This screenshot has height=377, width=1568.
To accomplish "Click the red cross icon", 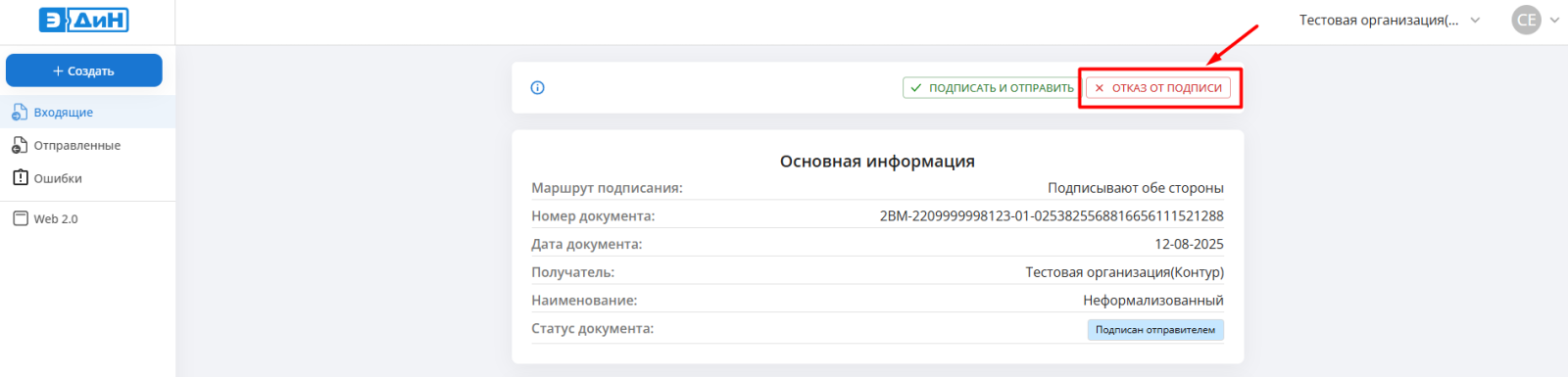I will coord(1100,88).
